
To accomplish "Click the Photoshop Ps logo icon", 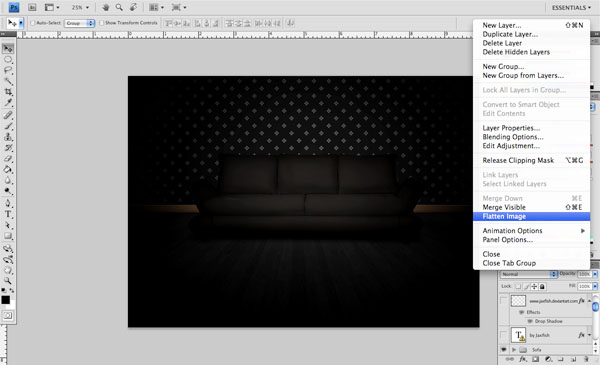I will (14, 7).
